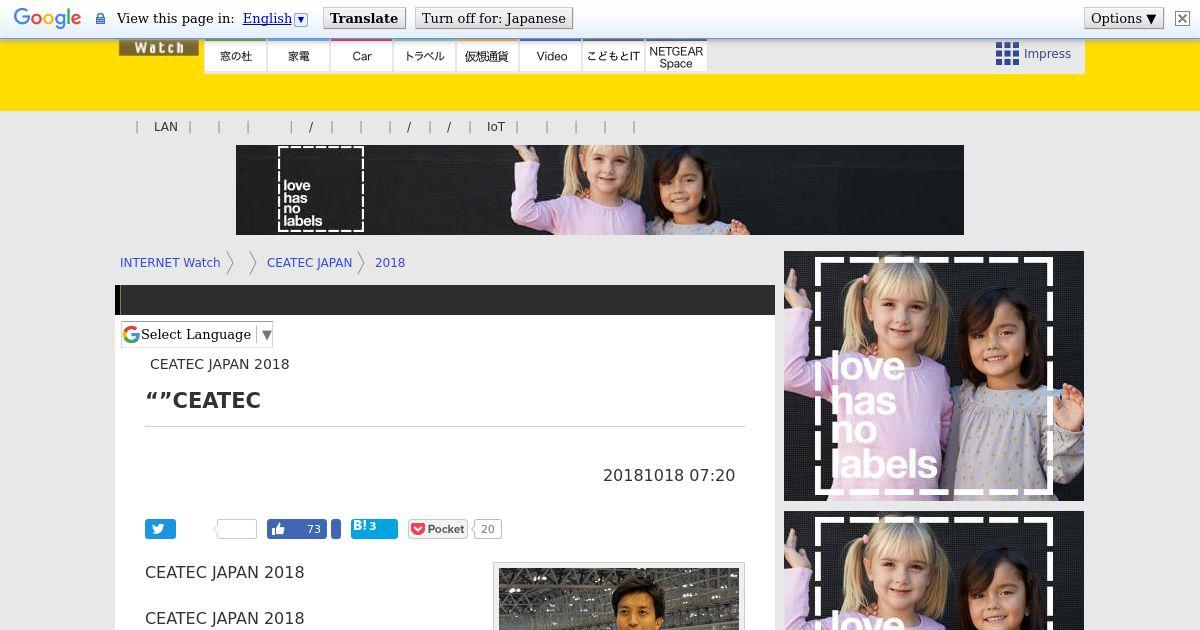Image resolution: width=1200 pixels, height=630 pixels.
Task: Open the 家電 tab
Action: click(299, 56)
